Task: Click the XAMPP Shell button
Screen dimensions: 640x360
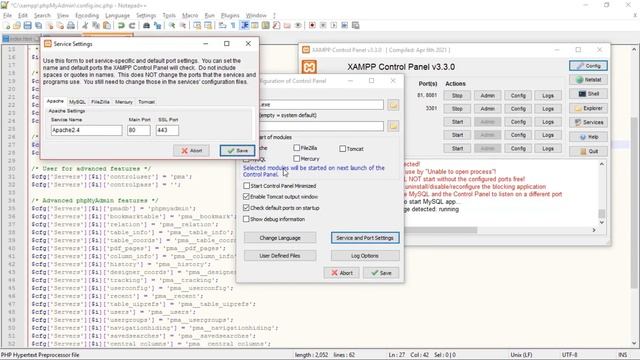Action: click(589, 94)
